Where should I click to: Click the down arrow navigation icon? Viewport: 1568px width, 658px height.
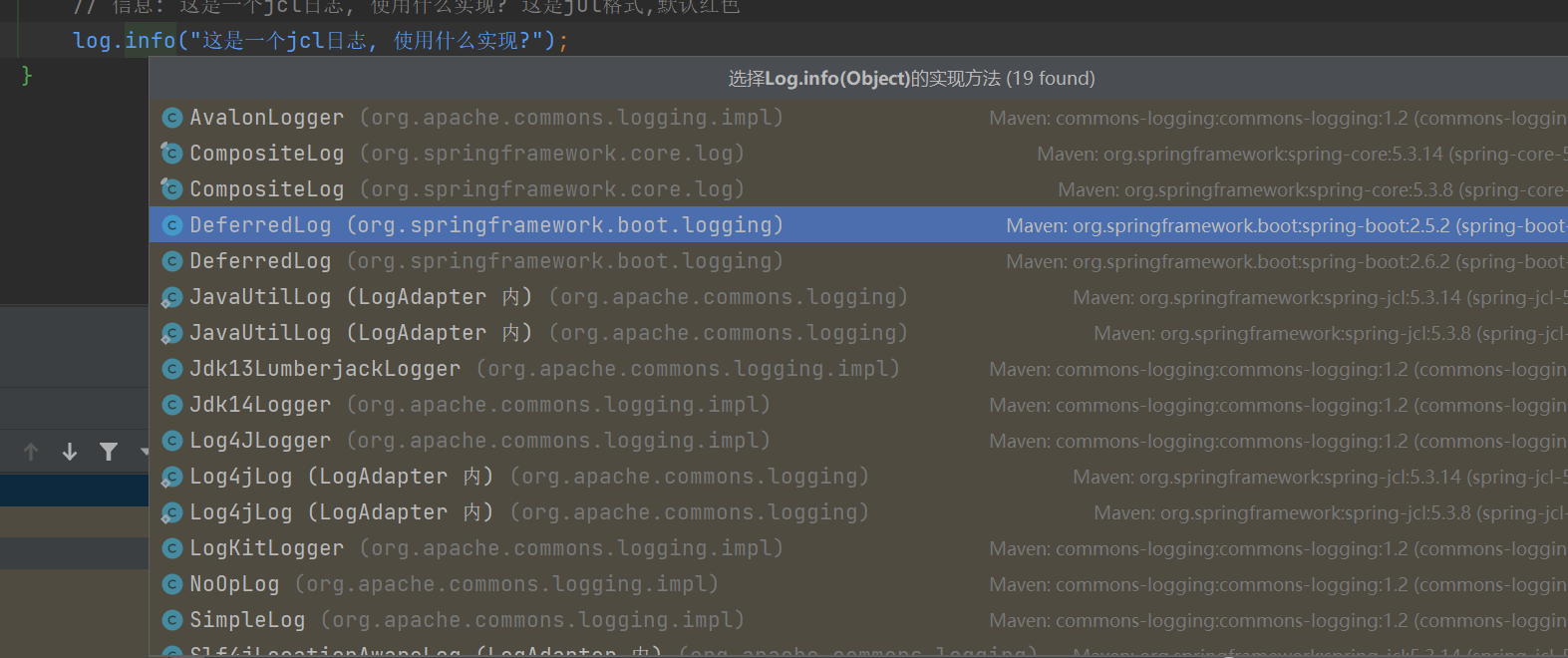click(70, 452)
